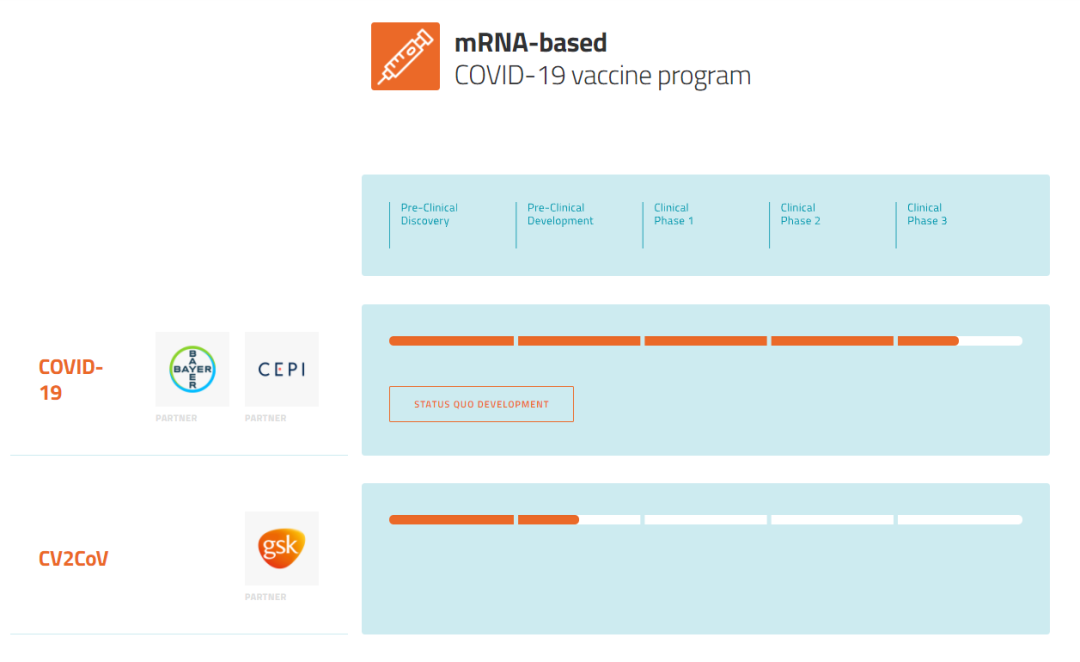Click COVID-19 progress bar Discovery segment
Viewport: 1080px width, 662px height.
tap(452, 341)
